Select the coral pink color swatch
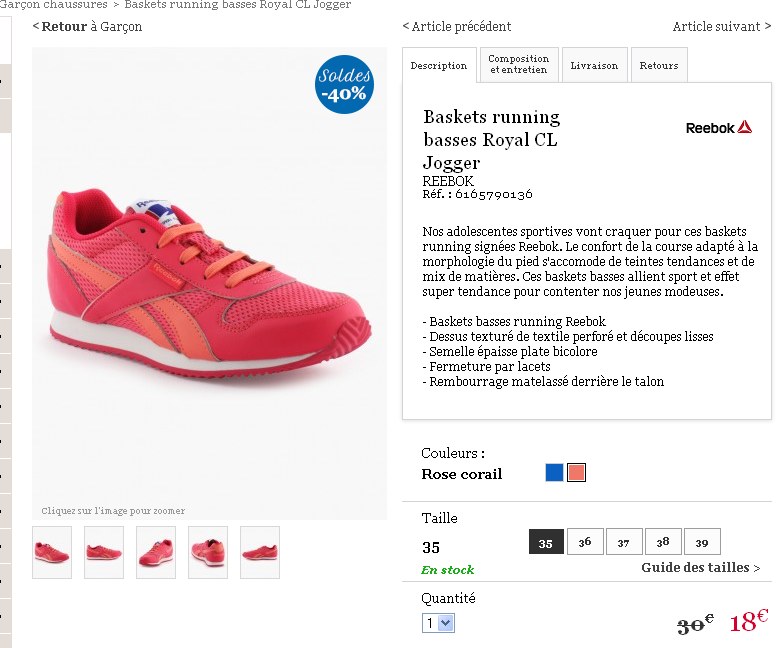This screenshot has height=648, width=782. click(x=576, y=473)
